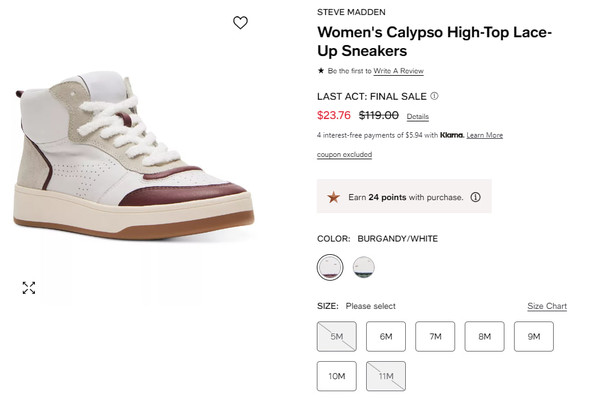Viewport: 600px width, 399px height.
Task: Add sneakers to favorites with heart icon
Action: pyautogui.click(x=240, y=23)
